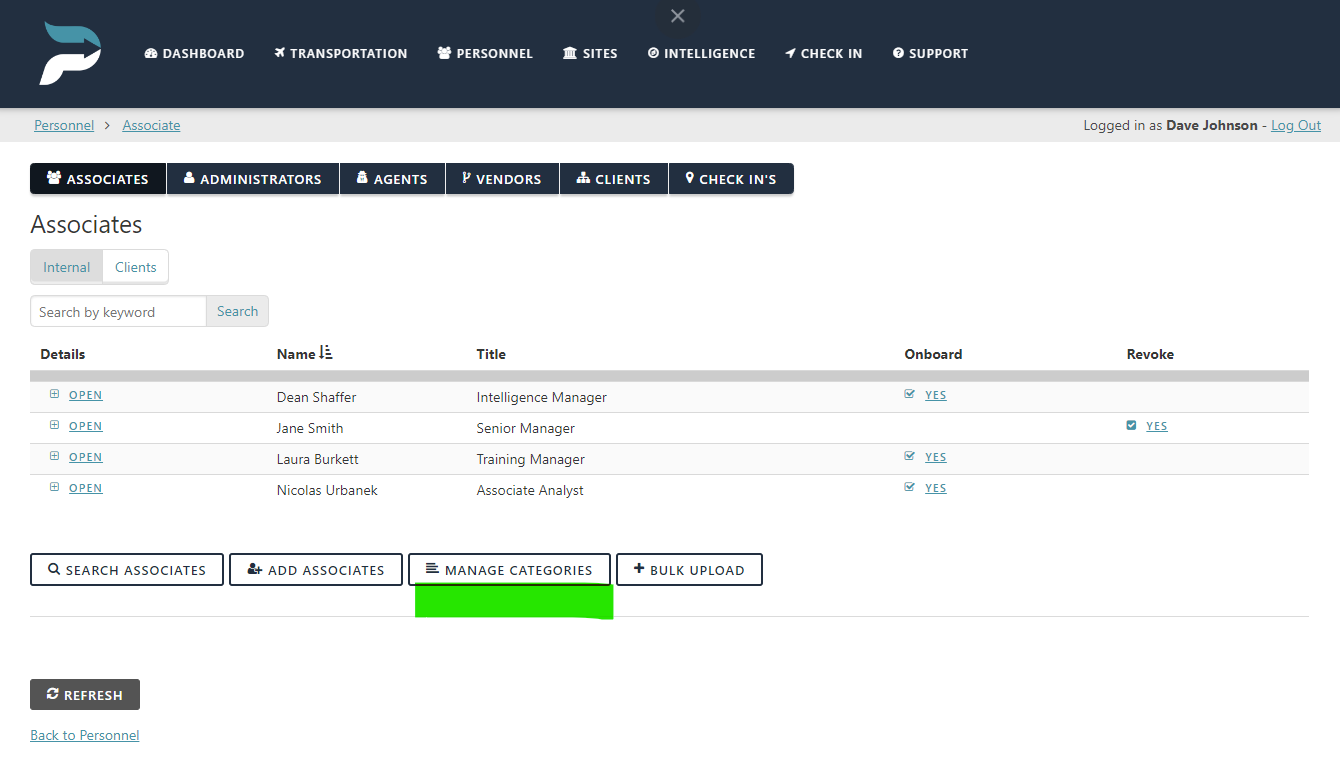
Task: Open the Vendors tab
Action: pyautogui.click(x=502, y=178)
